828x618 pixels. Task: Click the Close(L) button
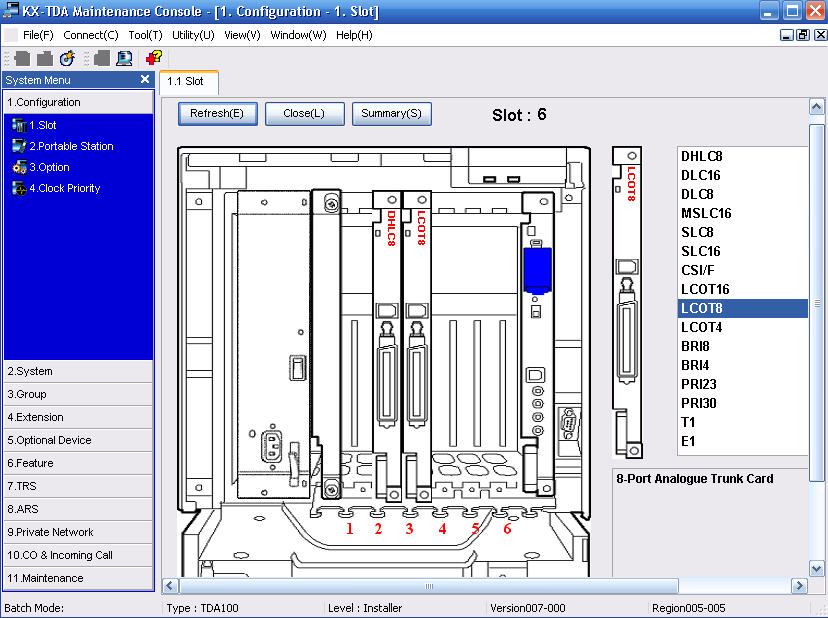[304, 114]
